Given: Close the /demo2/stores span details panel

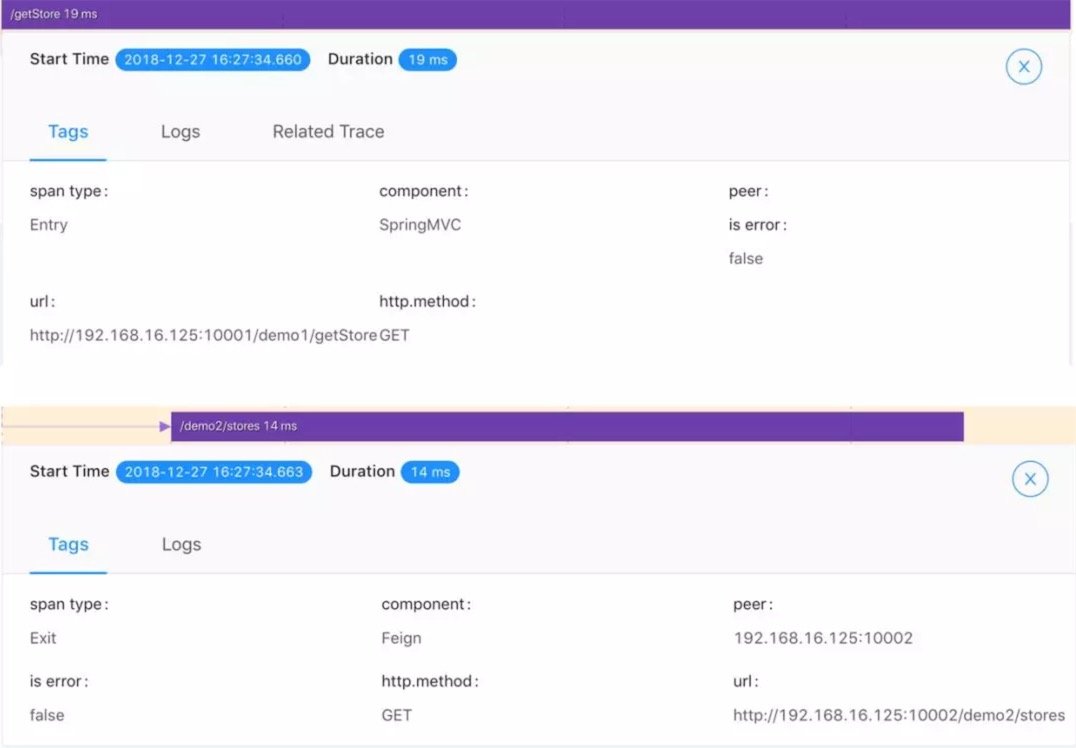Looking at the screenshot, I should pos(1029,480).
